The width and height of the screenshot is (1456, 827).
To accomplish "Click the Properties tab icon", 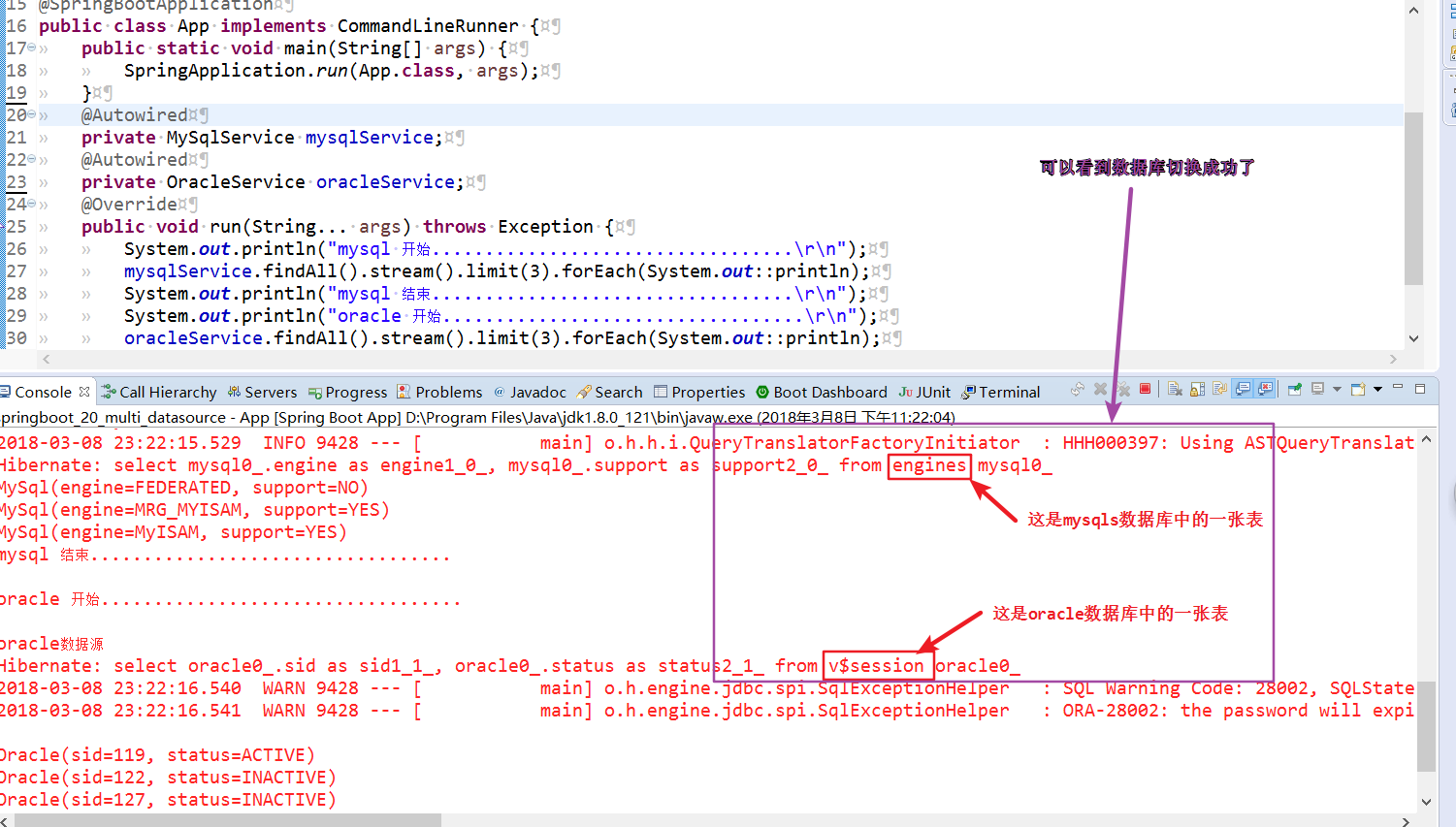I will (661, 392).
